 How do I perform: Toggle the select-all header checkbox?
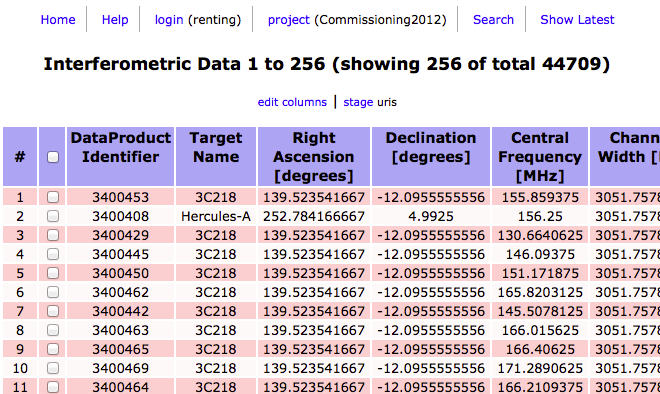53,157
